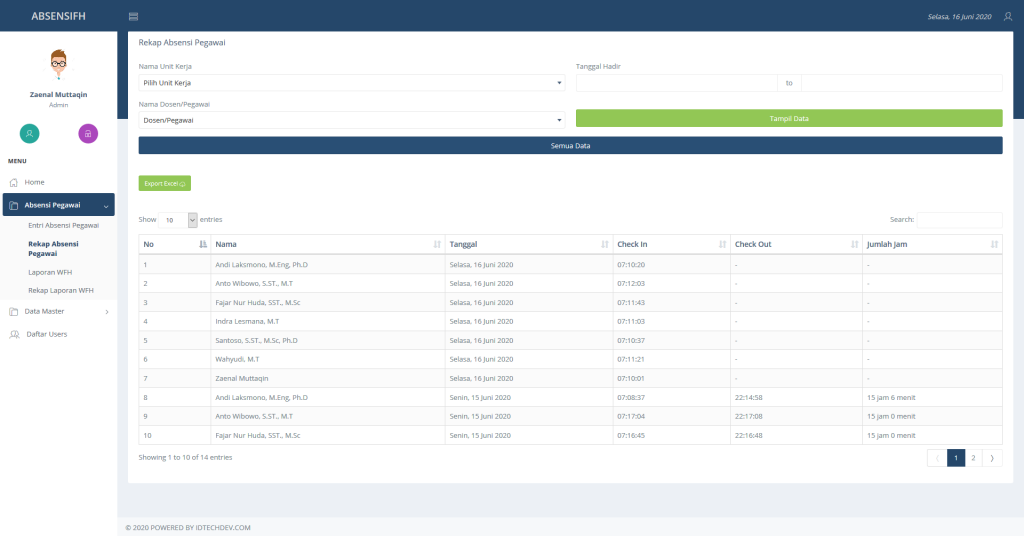Open the Pilih Unit Kerja dropdown
The width and height of the screenshot is (1024, 536).
pyautogui.click(x=351, y=83)
